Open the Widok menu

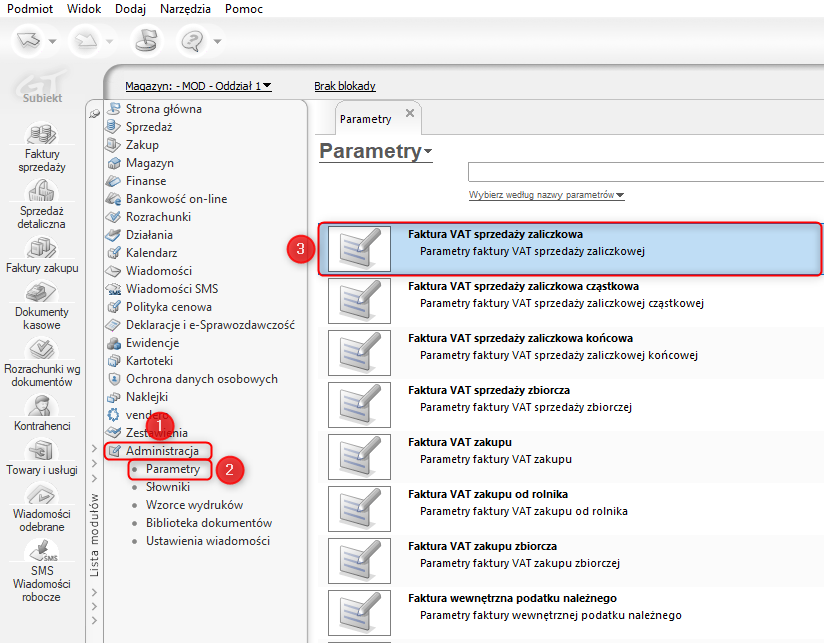(84, 9)
